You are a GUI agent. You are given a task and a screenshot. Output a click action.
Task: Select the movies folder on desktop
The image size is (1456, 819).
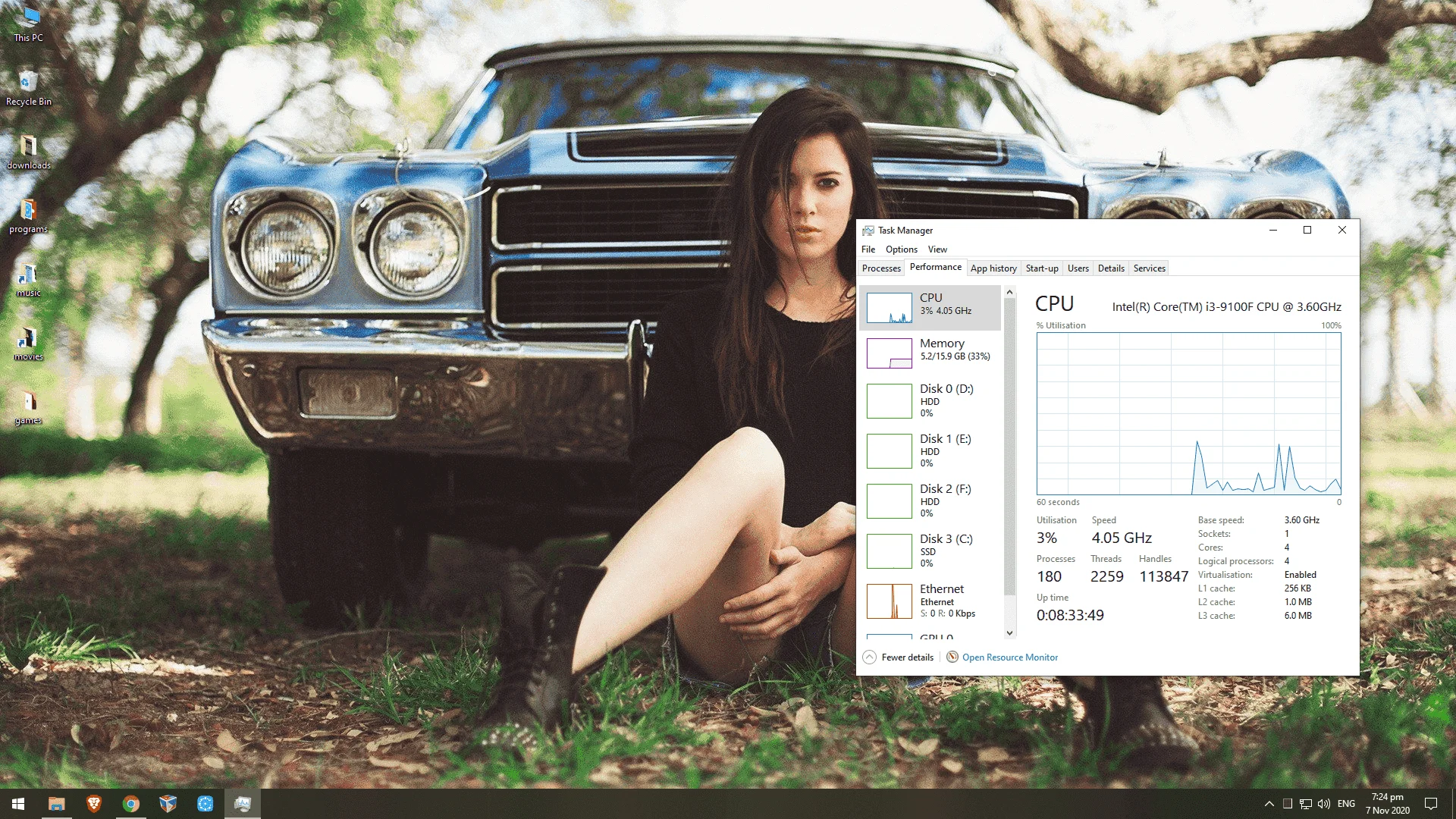(28, 343)
